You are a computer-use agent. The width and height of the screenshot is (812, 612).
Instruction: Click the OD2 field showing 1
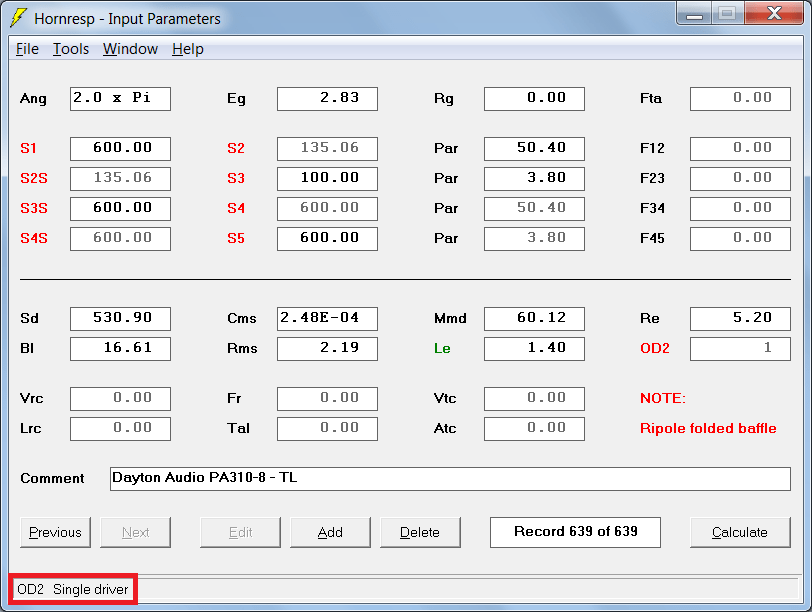741,348
